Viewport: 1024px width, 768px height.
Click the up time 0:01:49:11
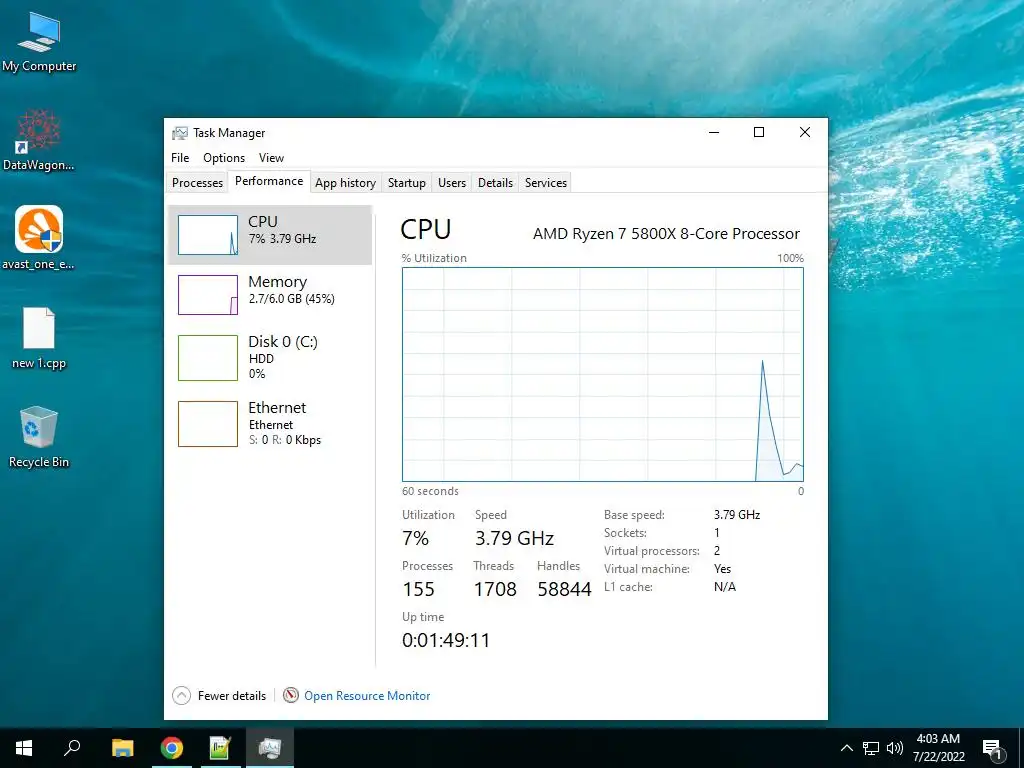pos(446,640)
